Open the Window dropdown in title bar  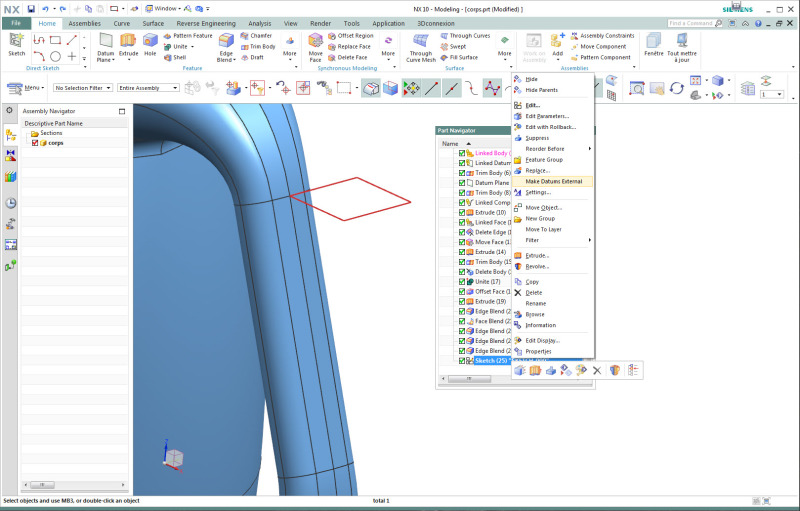tap(163, 9)
